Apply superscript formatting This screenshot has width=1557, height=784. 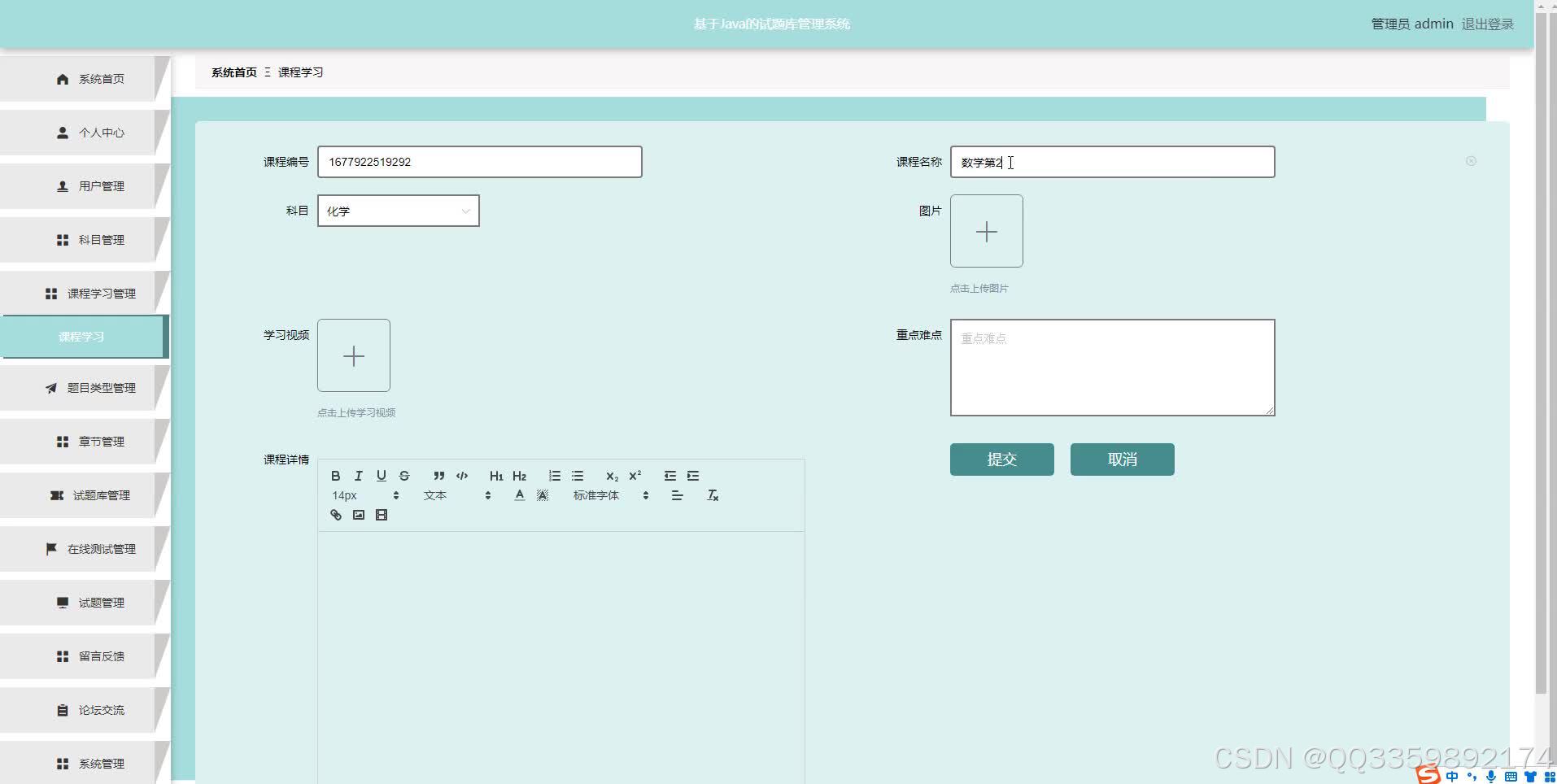(x=635, y=476)
